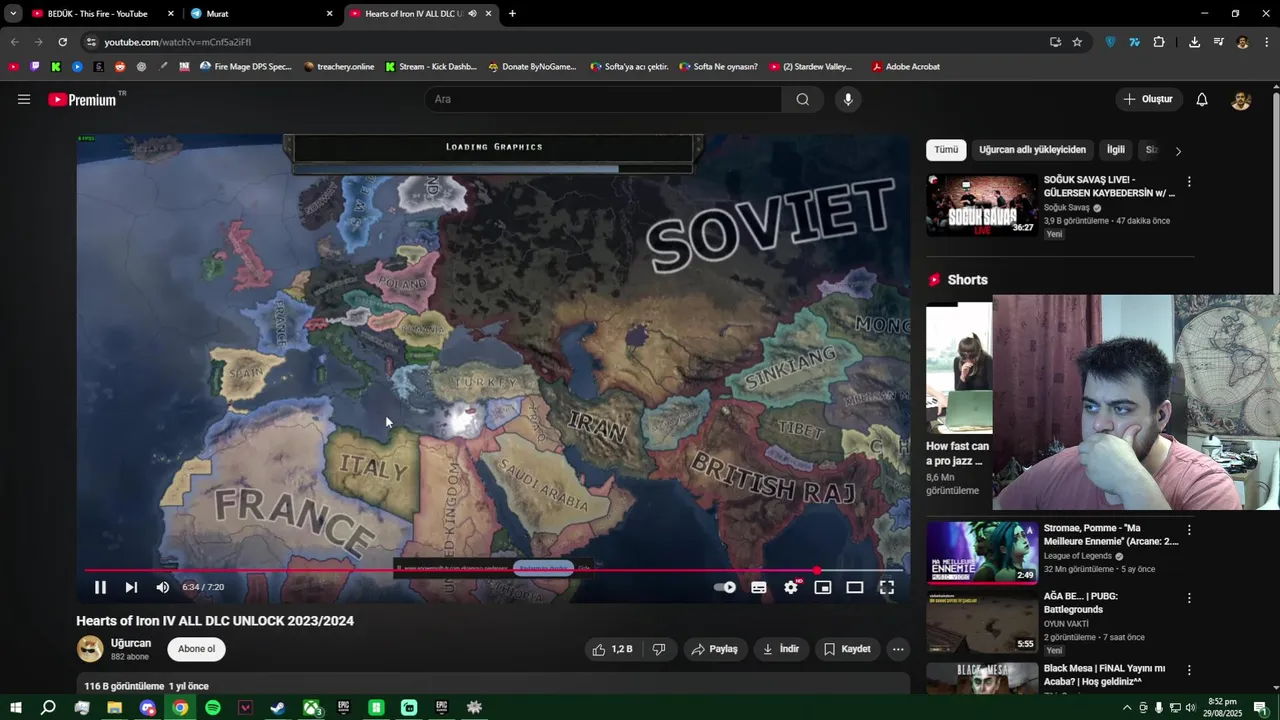Open the player settings gear

791,587
